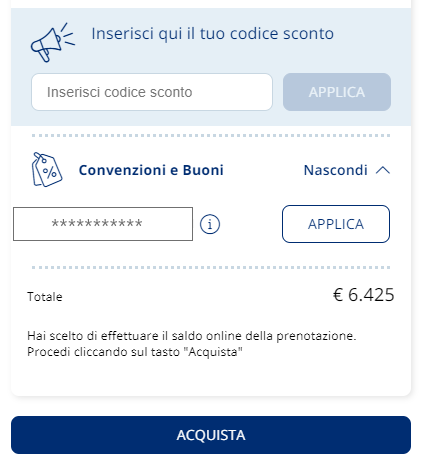Click the greyed-out APPLICA discount button

(x=337, y=92)
